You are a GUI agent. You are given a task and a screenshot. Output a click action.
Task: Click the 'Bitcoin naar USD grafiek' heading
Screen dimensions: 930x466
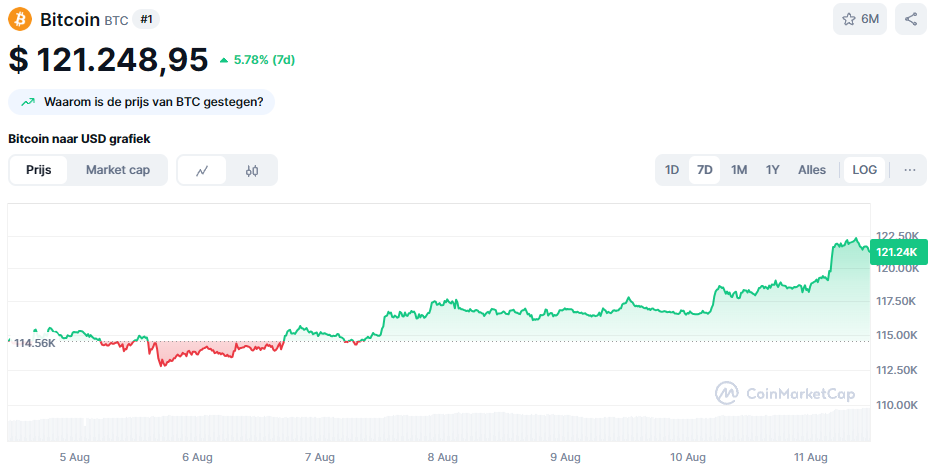(x=79, y=139)
